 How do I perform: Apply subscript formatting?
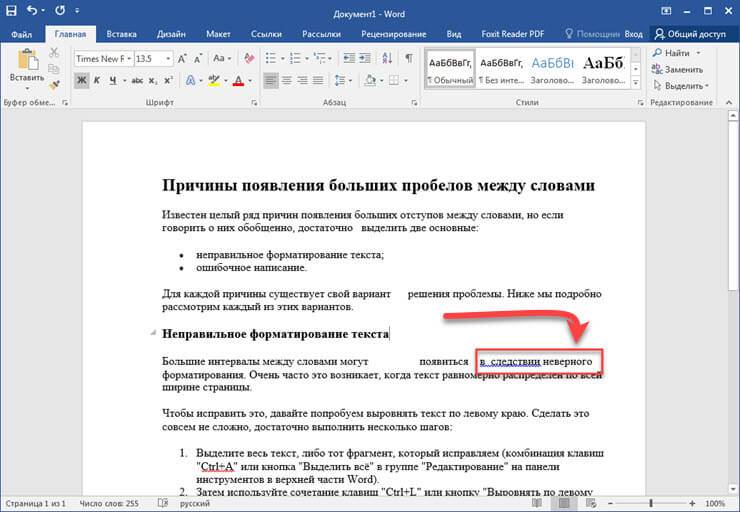(153, 81)
